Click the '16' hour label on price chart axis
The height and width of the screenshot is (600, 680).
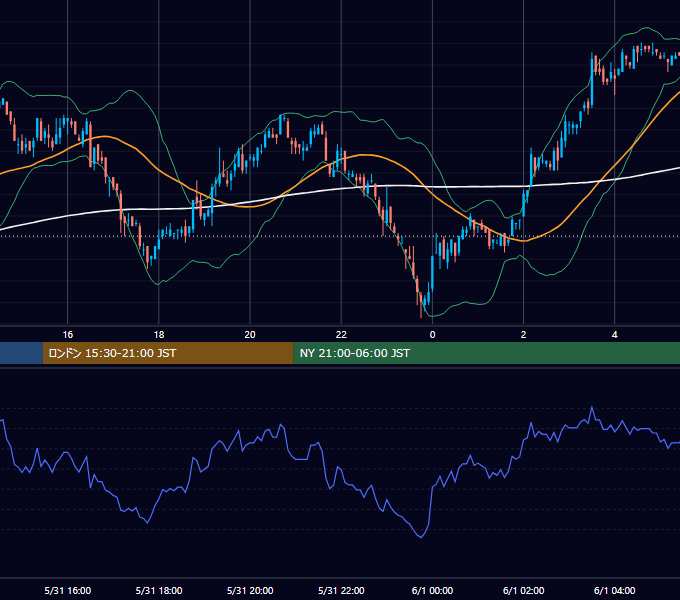(68, 335)
